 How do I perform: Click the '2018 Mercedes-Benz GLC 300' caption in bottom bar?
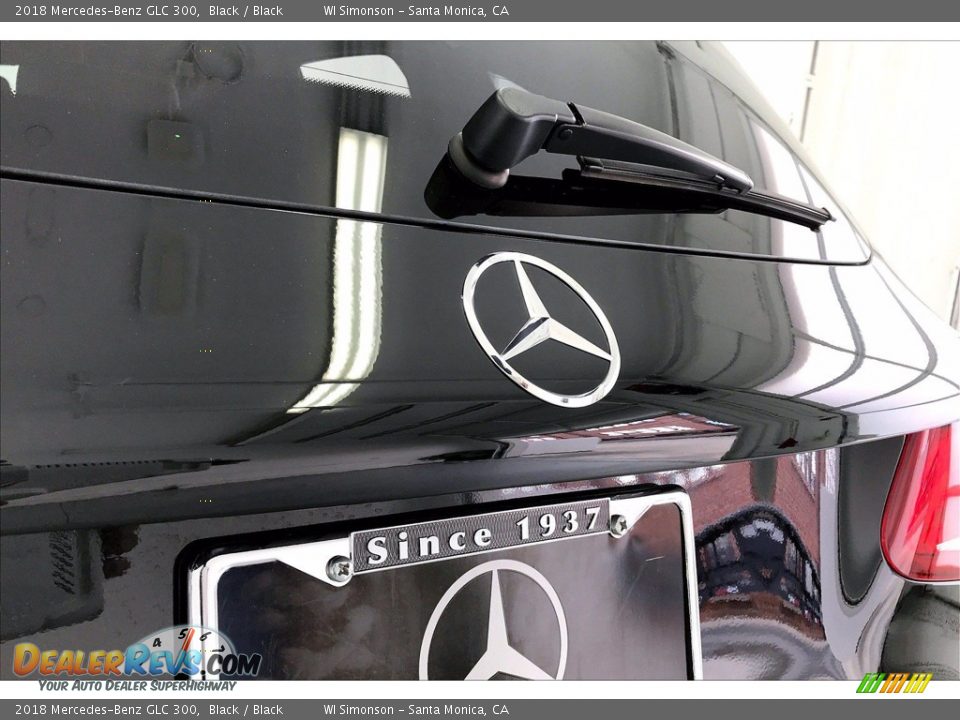107,710
